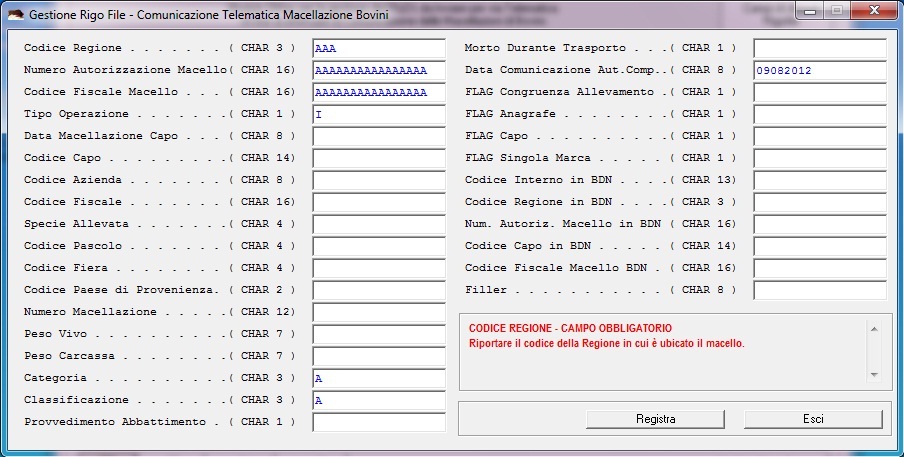Click the FLAG Anagrafe field
This screenshot has width=904, height=457.
point(820,115)
